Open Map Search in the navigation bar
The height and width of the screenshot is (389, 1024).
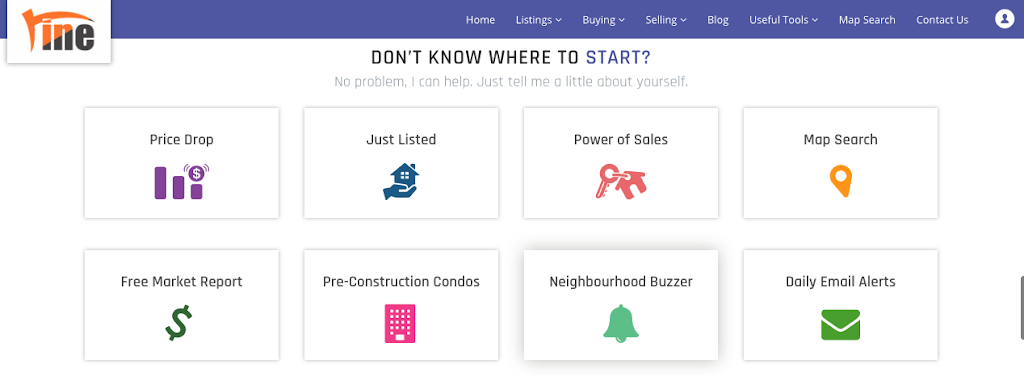tap(867, 20)
